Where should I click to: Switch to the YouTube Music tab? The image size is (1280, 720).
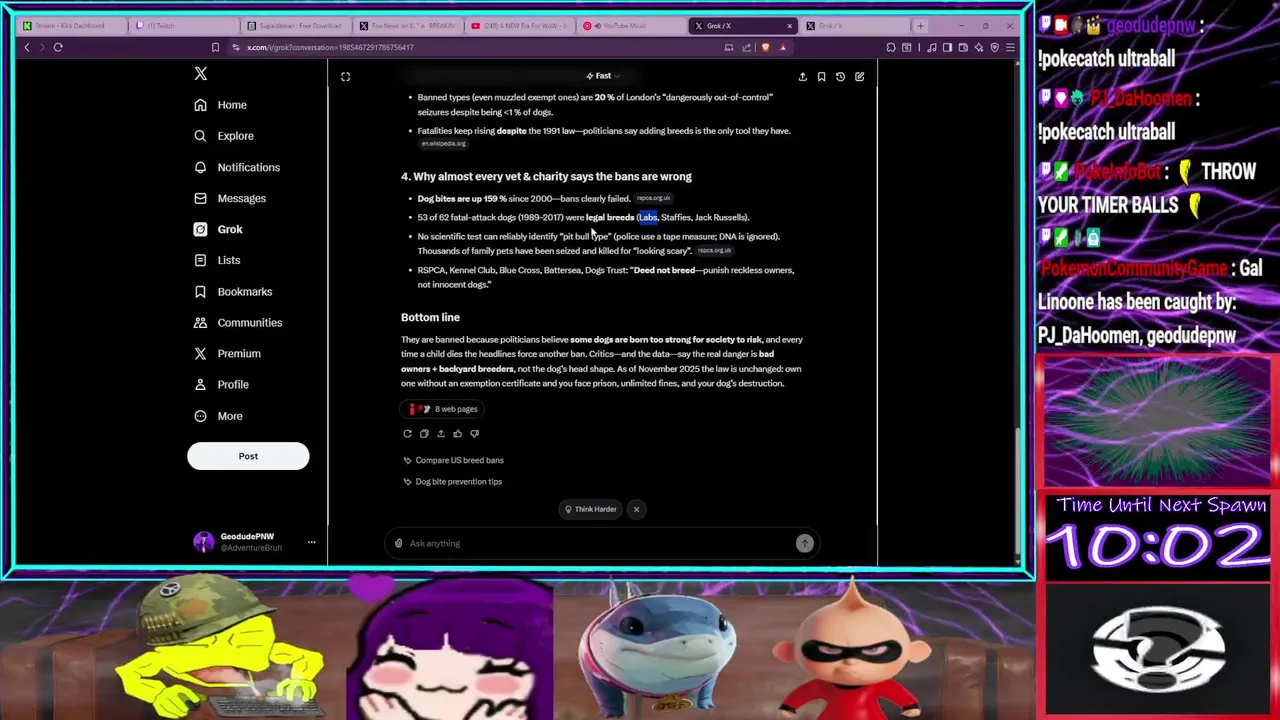631,25
